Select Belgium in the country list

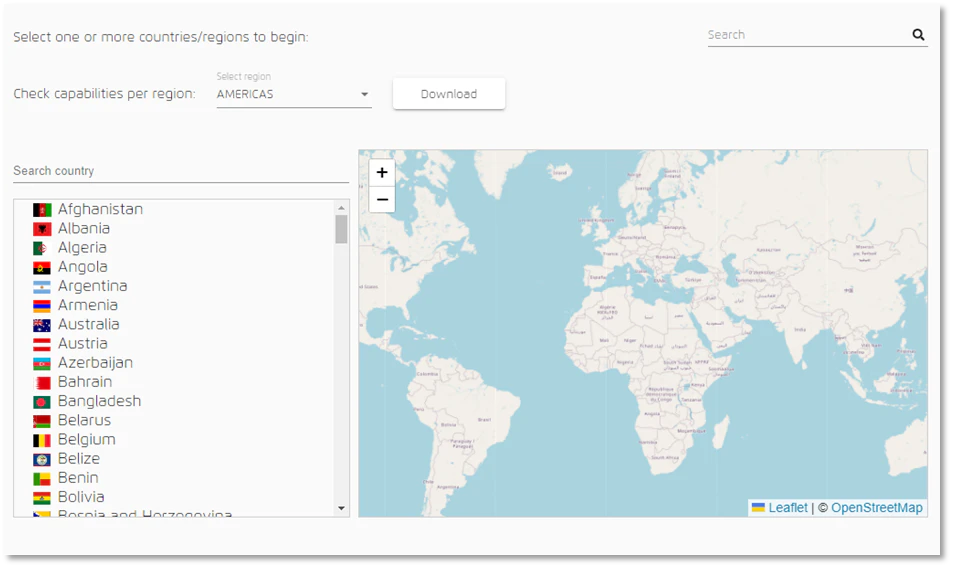tap(87, 440)
